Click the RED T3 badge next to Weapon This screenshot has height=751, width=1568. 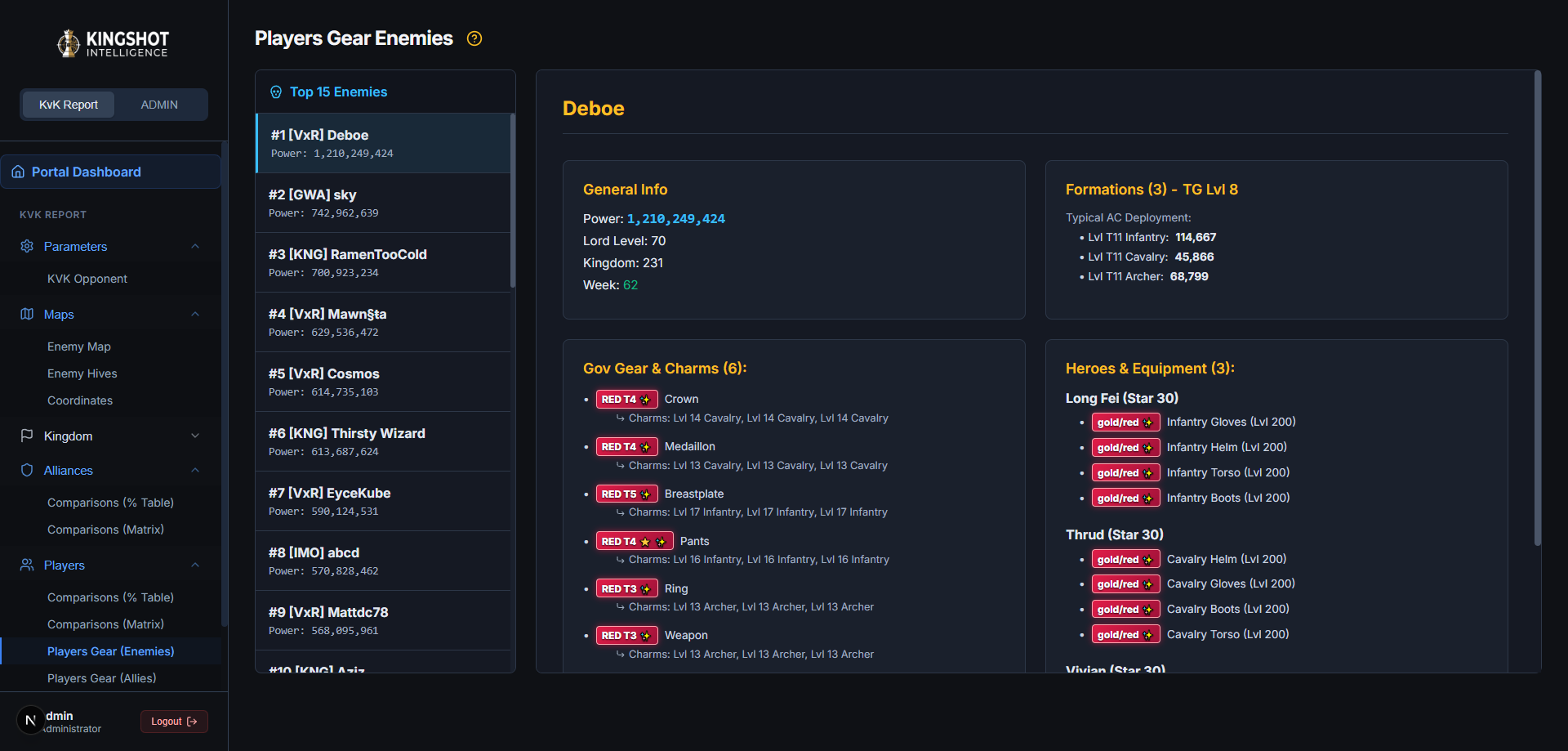[626, 635]
